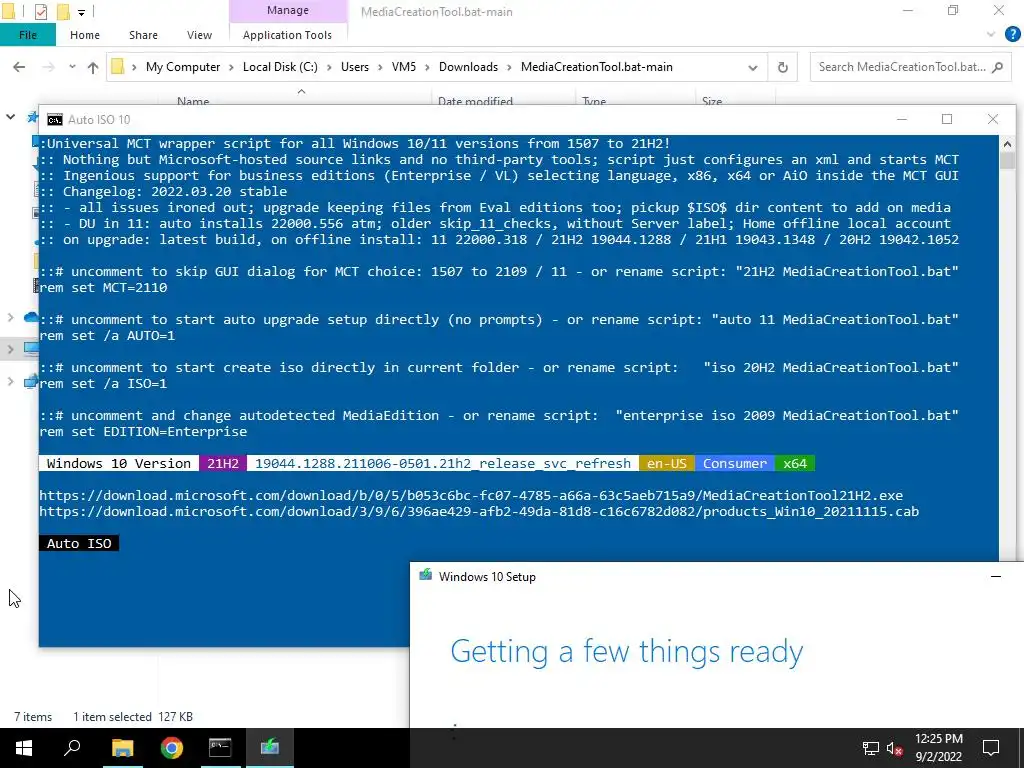Click the Auto ISO 10 console icon
This screenshot has height=768, width=1024.
pyautogui.click(x=55, y=120)
